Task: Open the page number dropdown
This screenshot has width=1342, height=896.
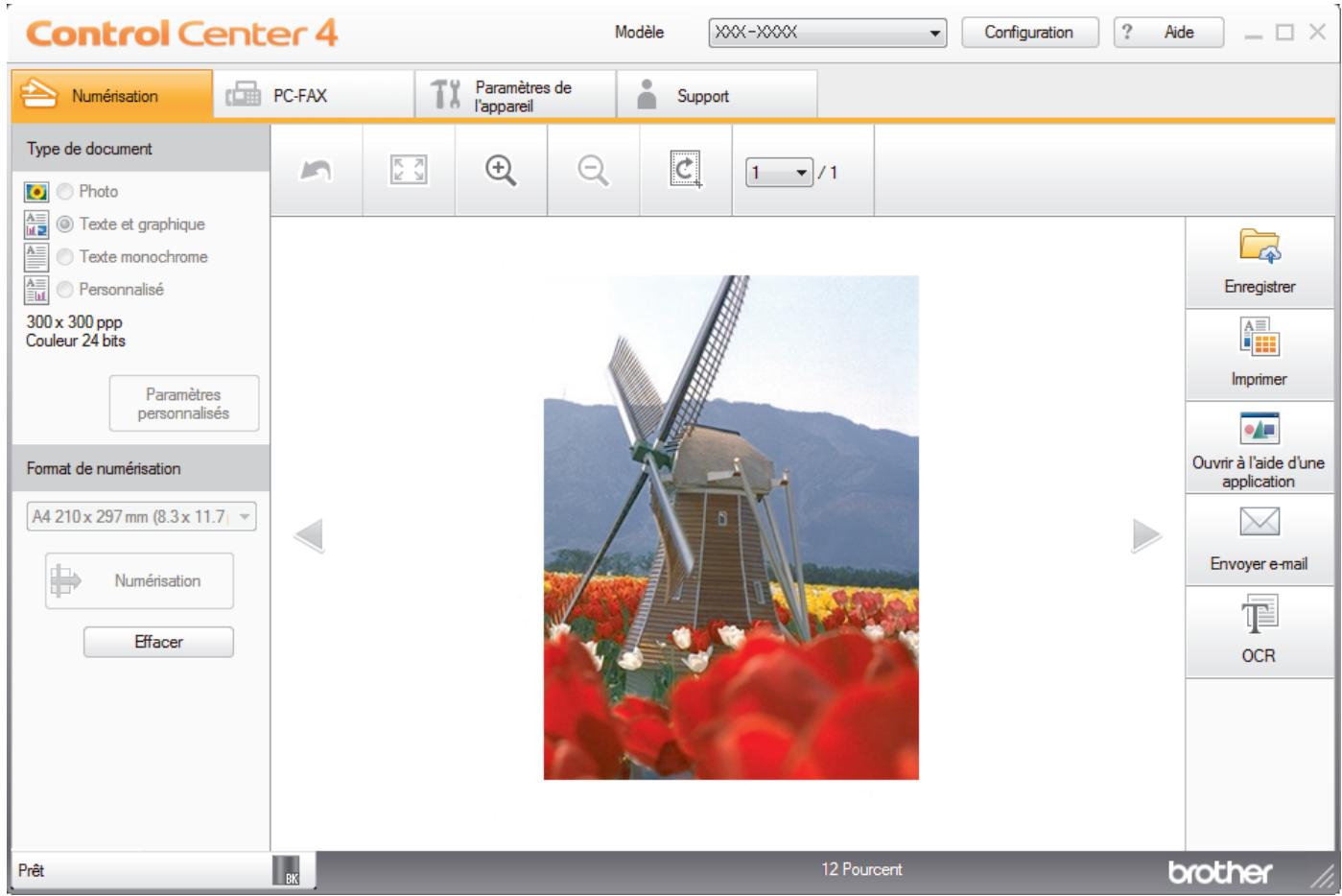Action: pos(780,173)
